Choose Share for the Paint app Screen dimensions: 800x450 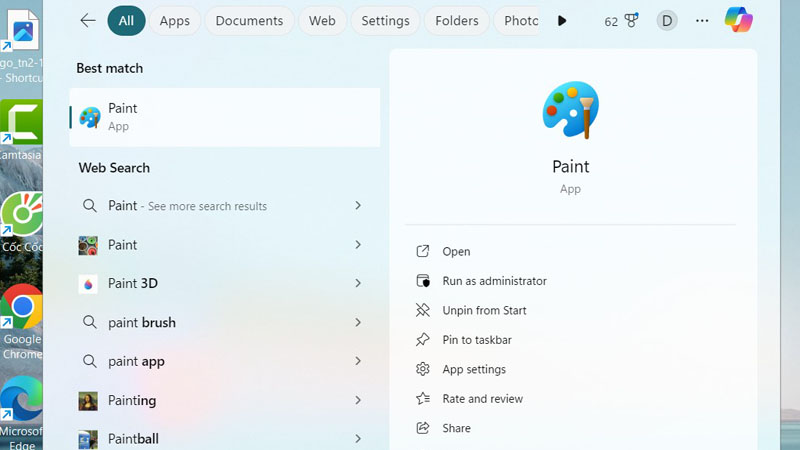456,428
